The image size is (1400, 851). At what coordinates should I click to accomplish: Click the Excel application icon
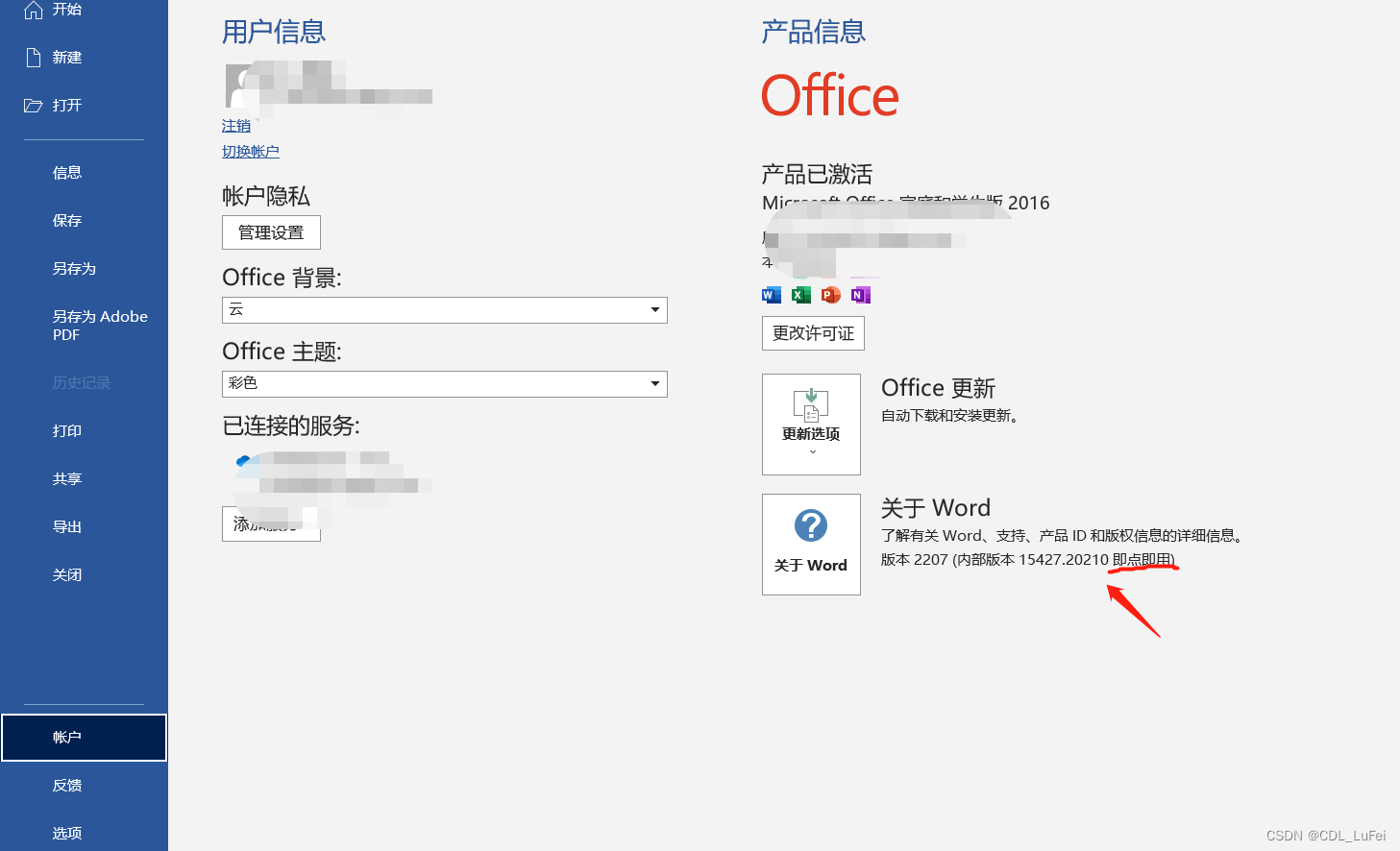pyautogui.click(x=800, y=295)
